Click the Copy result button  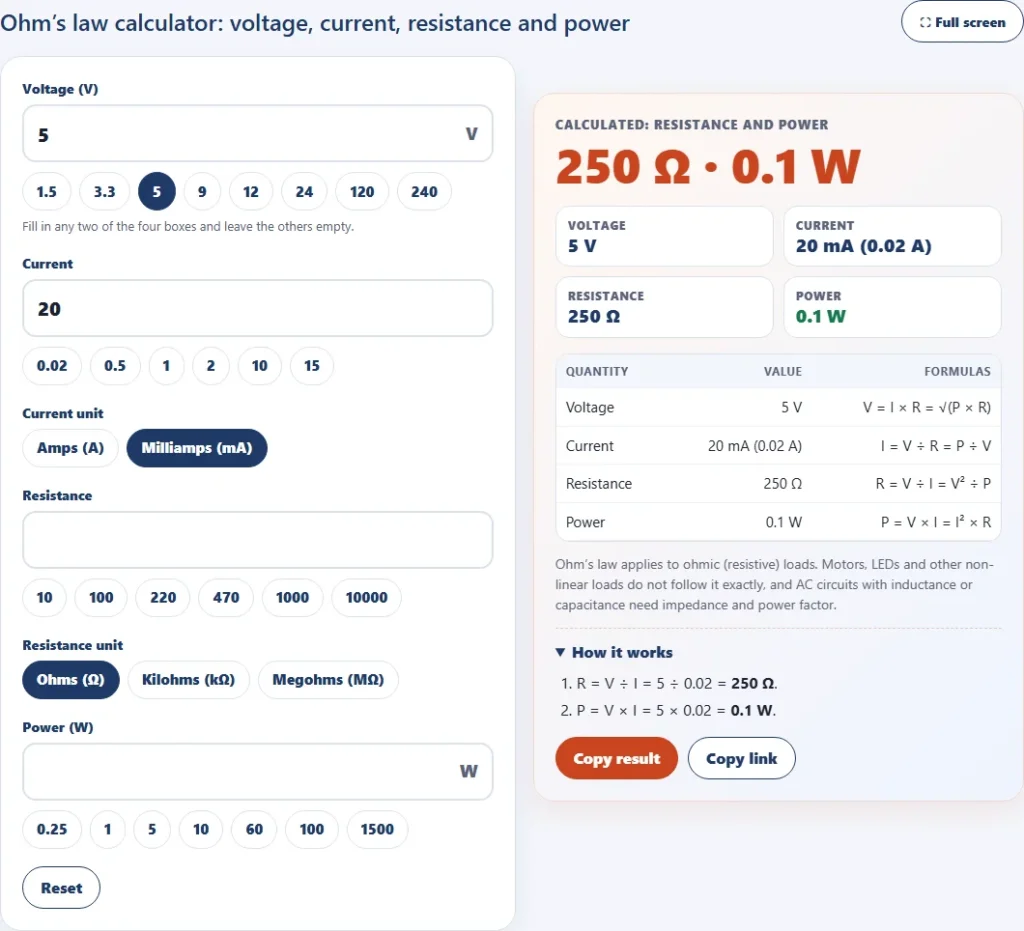tap(616, 758)
